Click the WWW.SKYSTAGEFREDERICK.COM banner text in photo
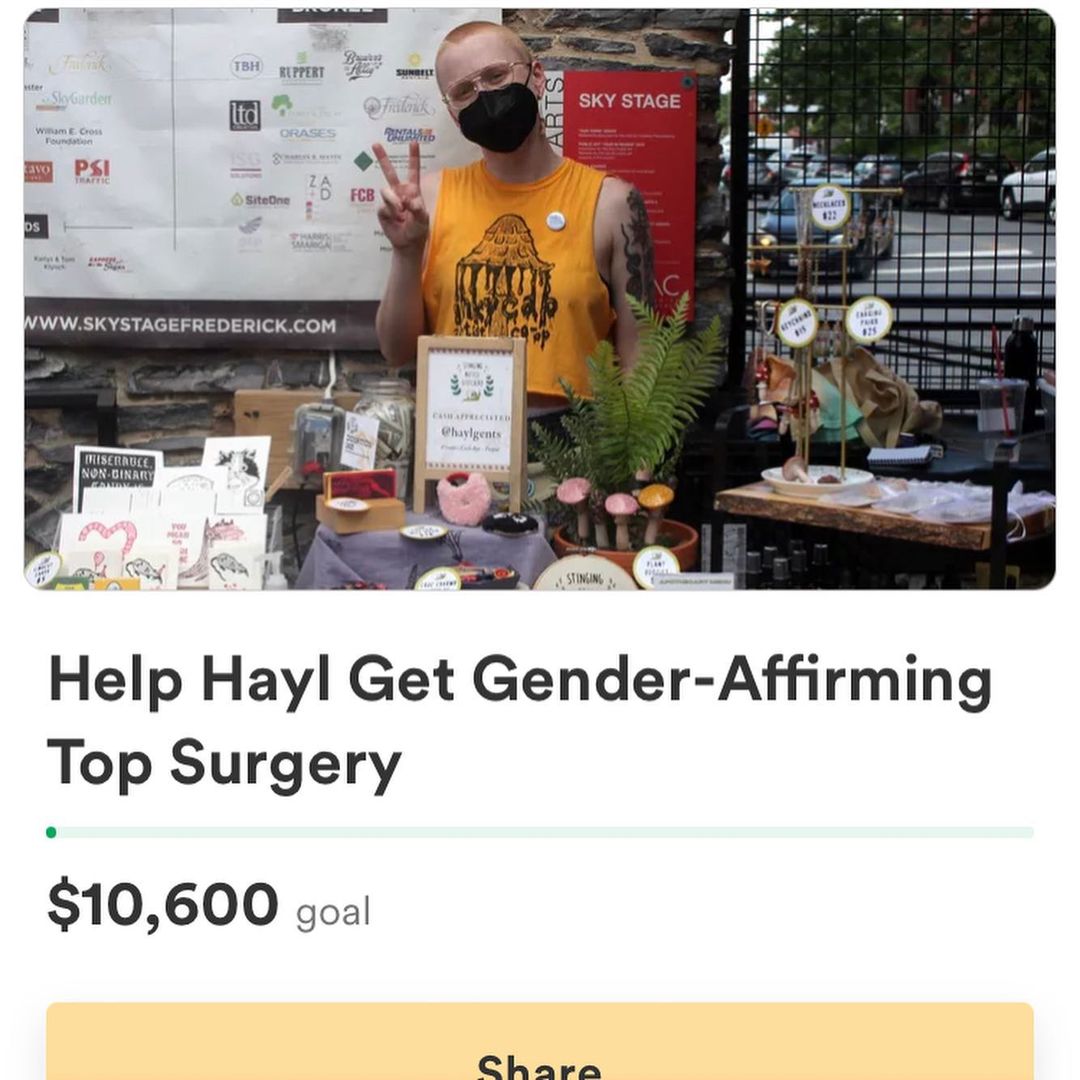 point(180,324)
